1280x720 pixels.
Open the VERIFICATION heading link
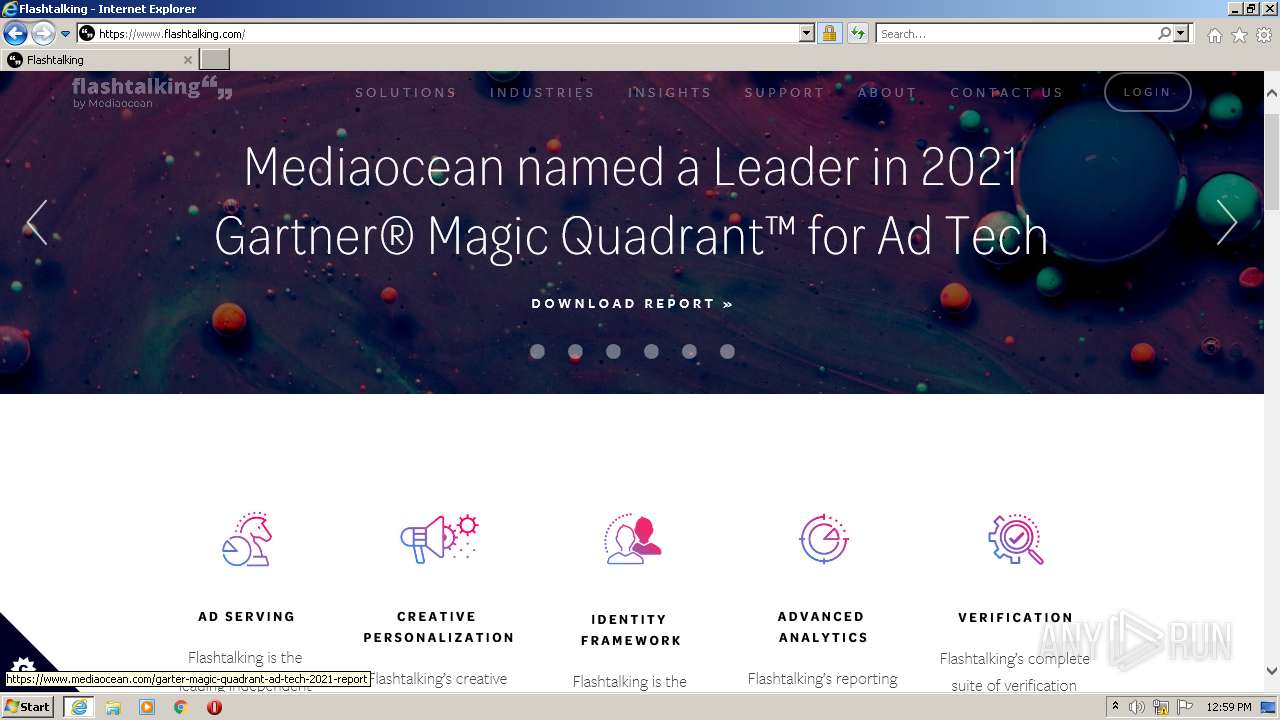pos(1015,617)
